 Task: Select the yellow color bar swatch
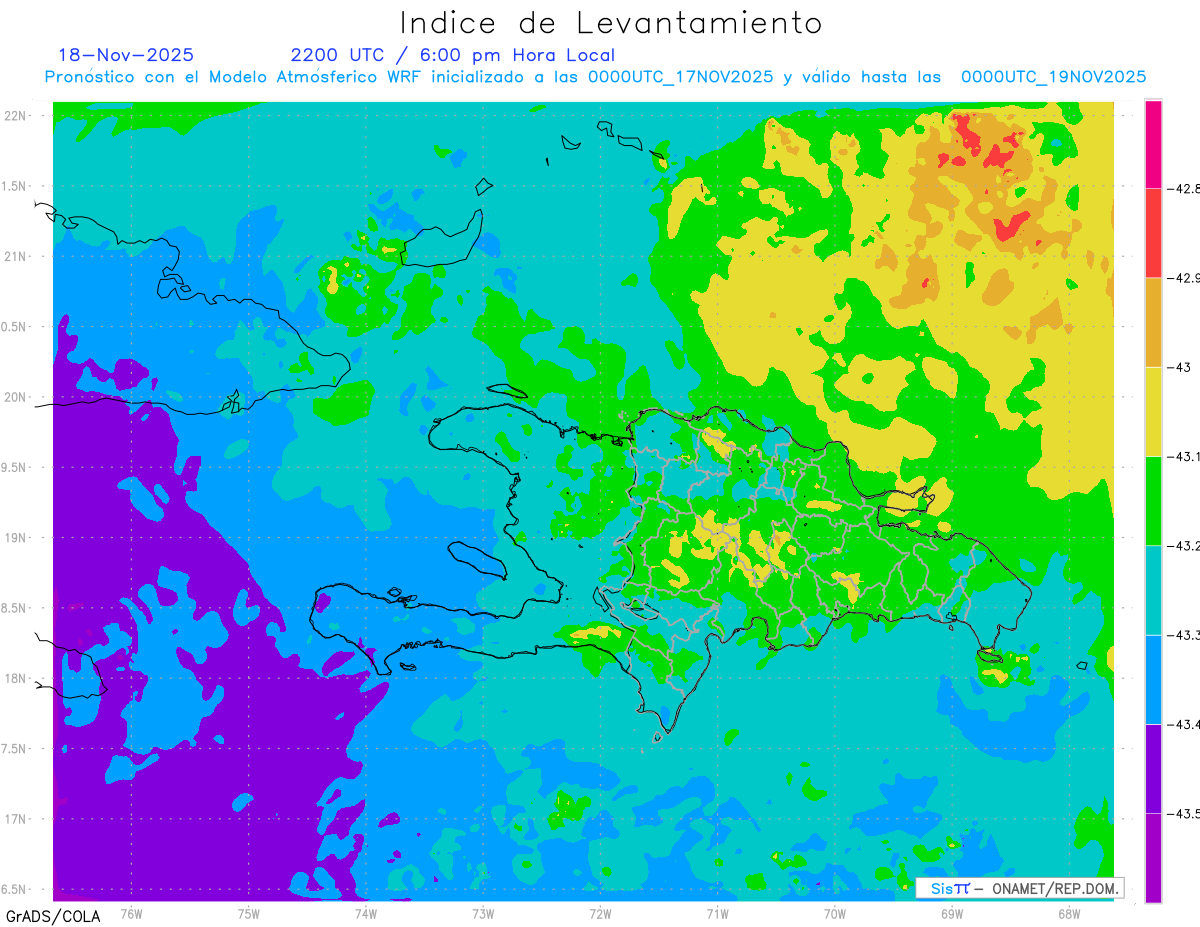1153,411
